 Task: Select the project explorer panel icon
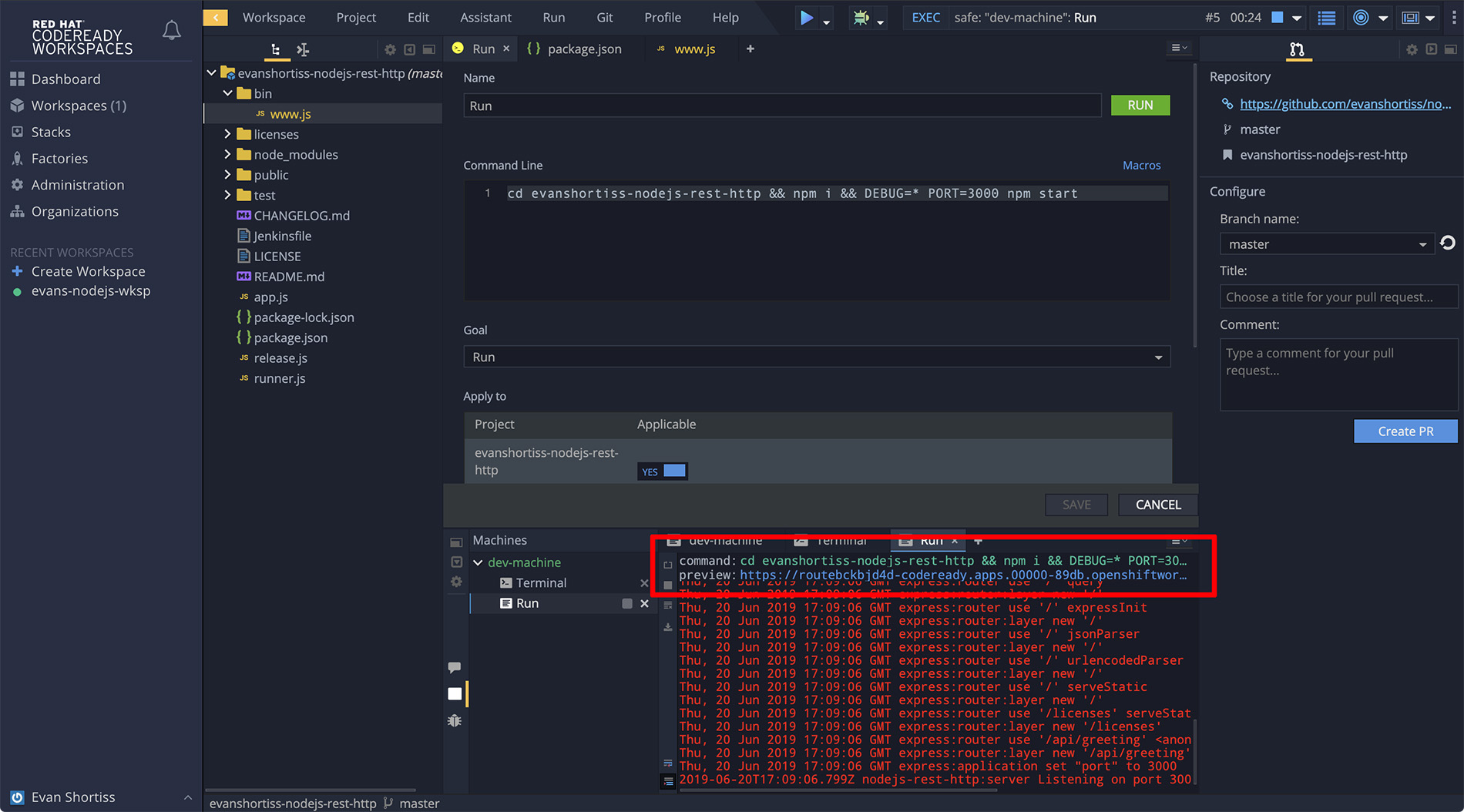coord(276,49)
